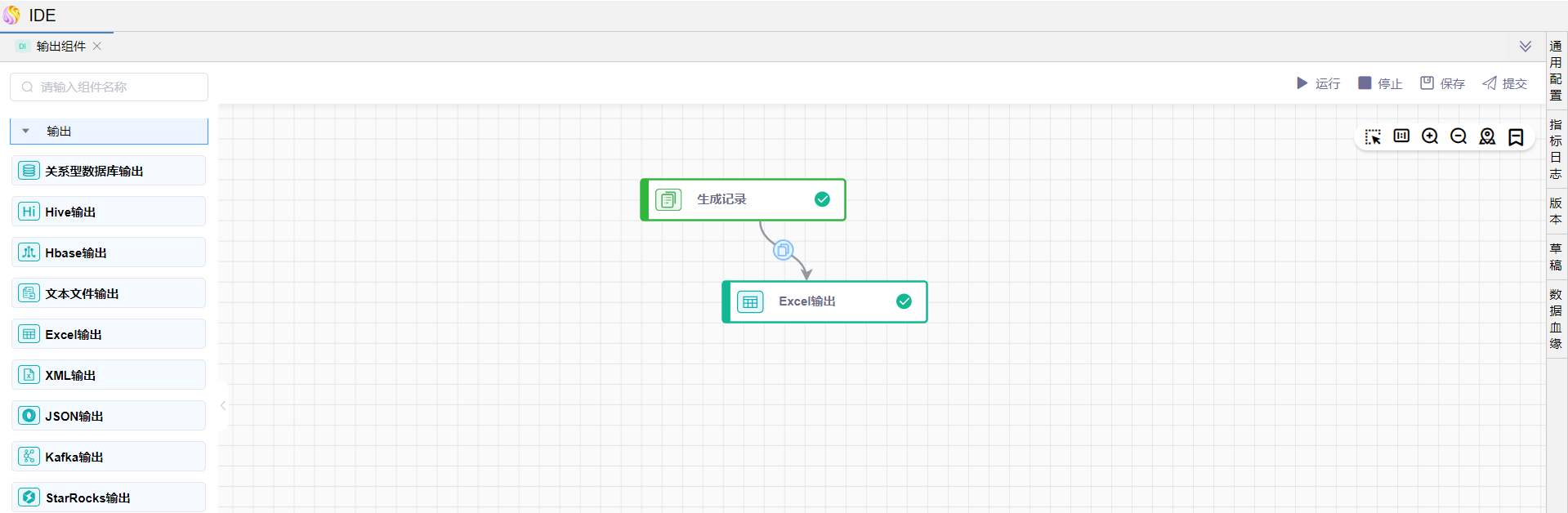Select the StarRocks输出 component
The height and width of the screenshot is (513, 1568).
click(109, 497)
